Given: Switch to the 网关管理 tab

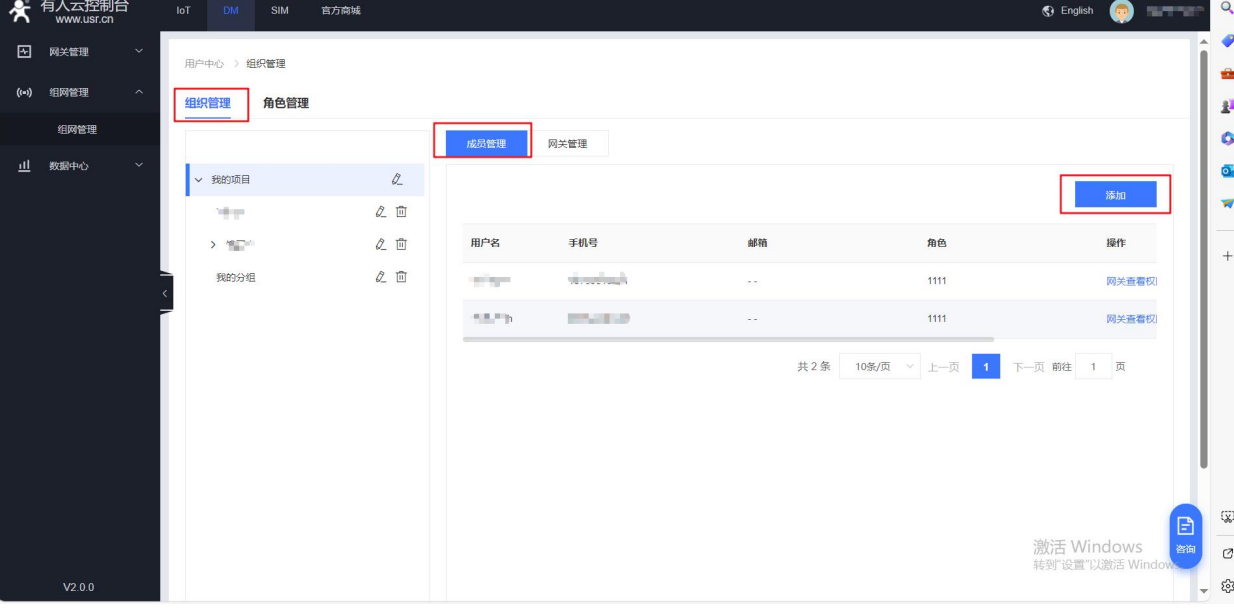Looking at the screenshot, I should click(x=567, y=144).
